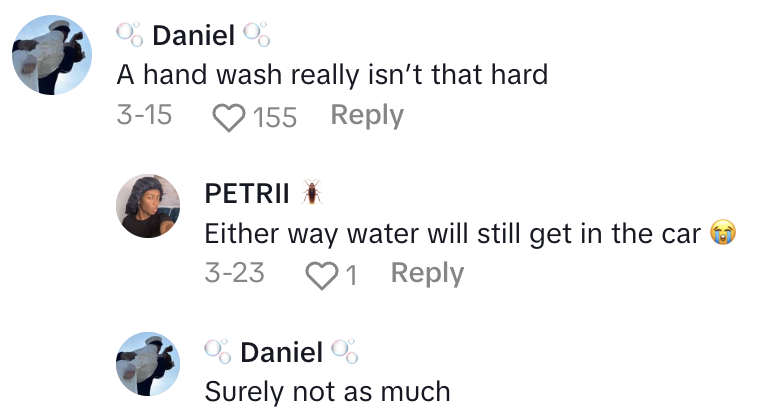Screen dimensions: 770x410
Task: Click Daniel's username above "Surely not as much"
Action: tap(281, 352)
